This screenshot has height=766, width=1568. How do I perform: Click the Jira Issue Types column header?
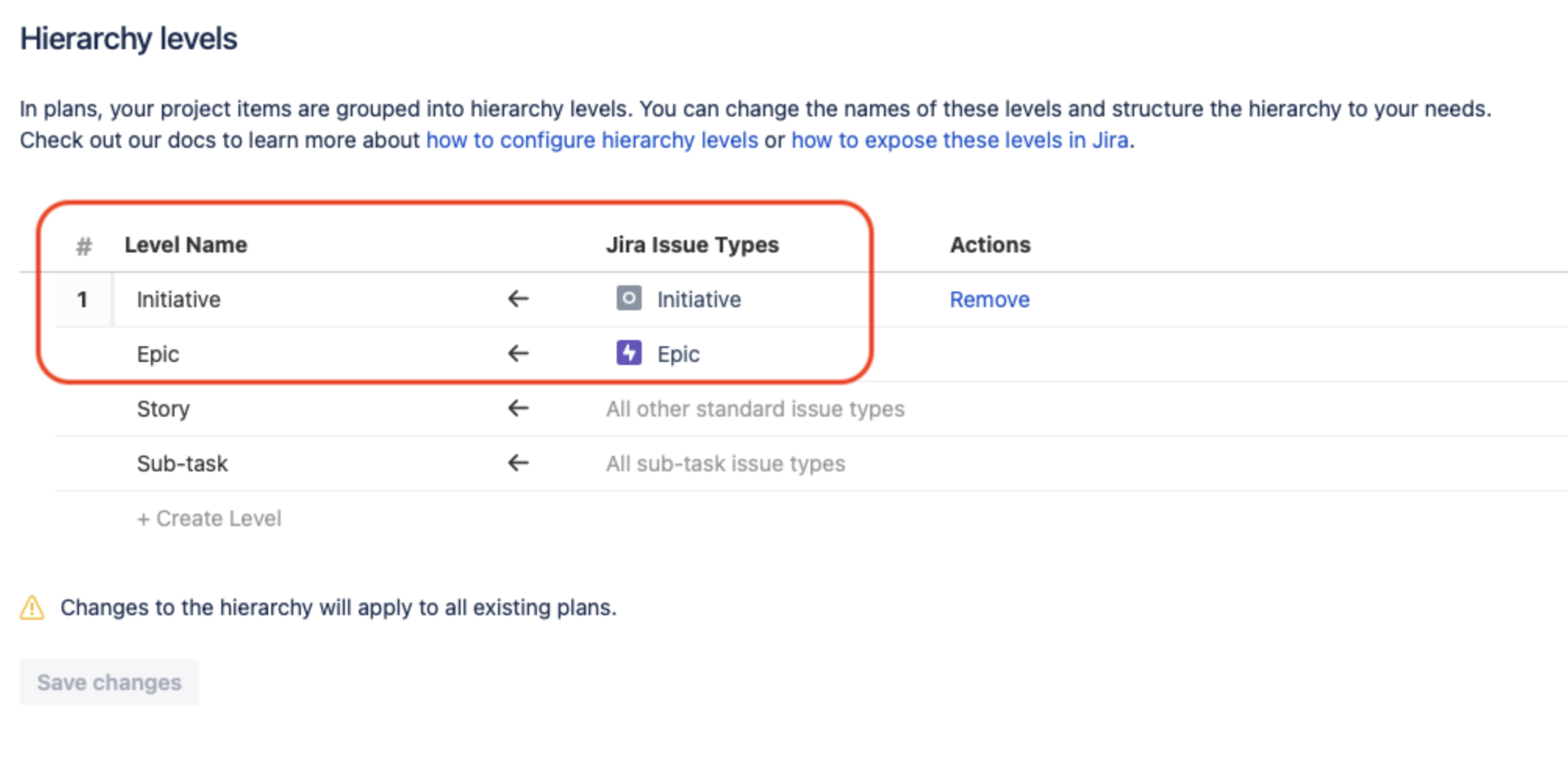point(693,245)
